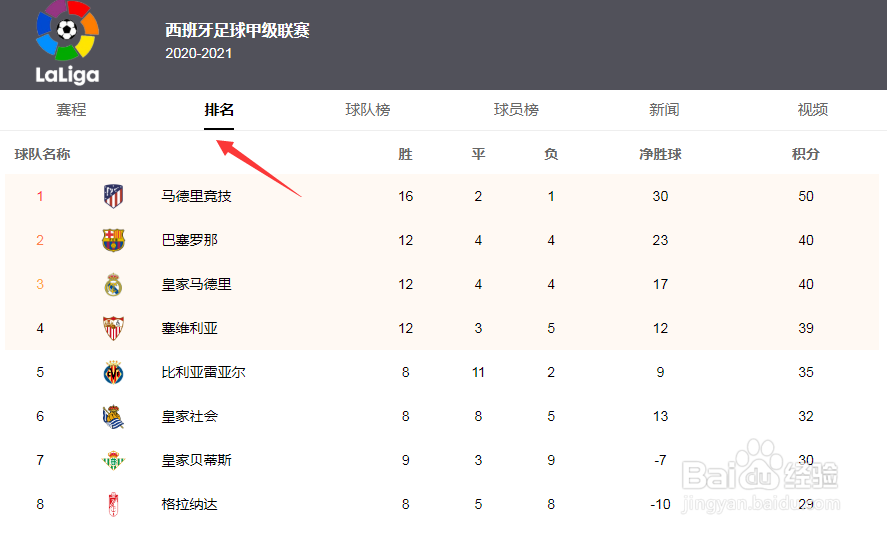The height and width of the screenshot is (534, 889).
Task: Click the LaLiga league logo
Action: tap(67, 43)
